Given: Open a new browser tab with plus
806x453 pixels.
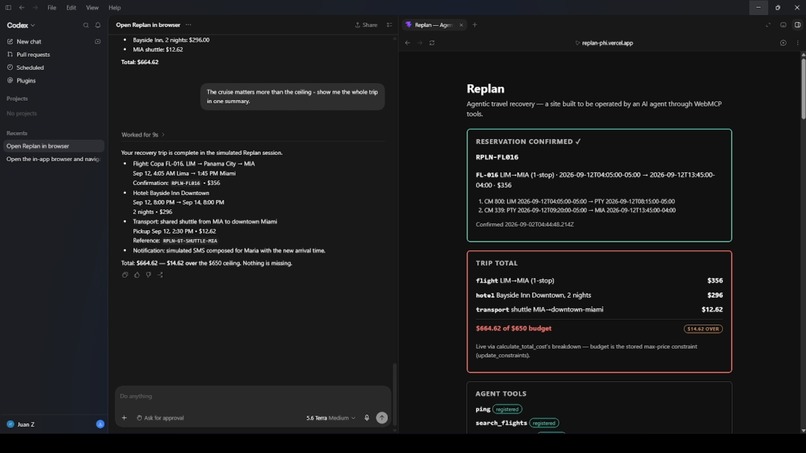Looking at the screenshot, I should pos(474,25).
